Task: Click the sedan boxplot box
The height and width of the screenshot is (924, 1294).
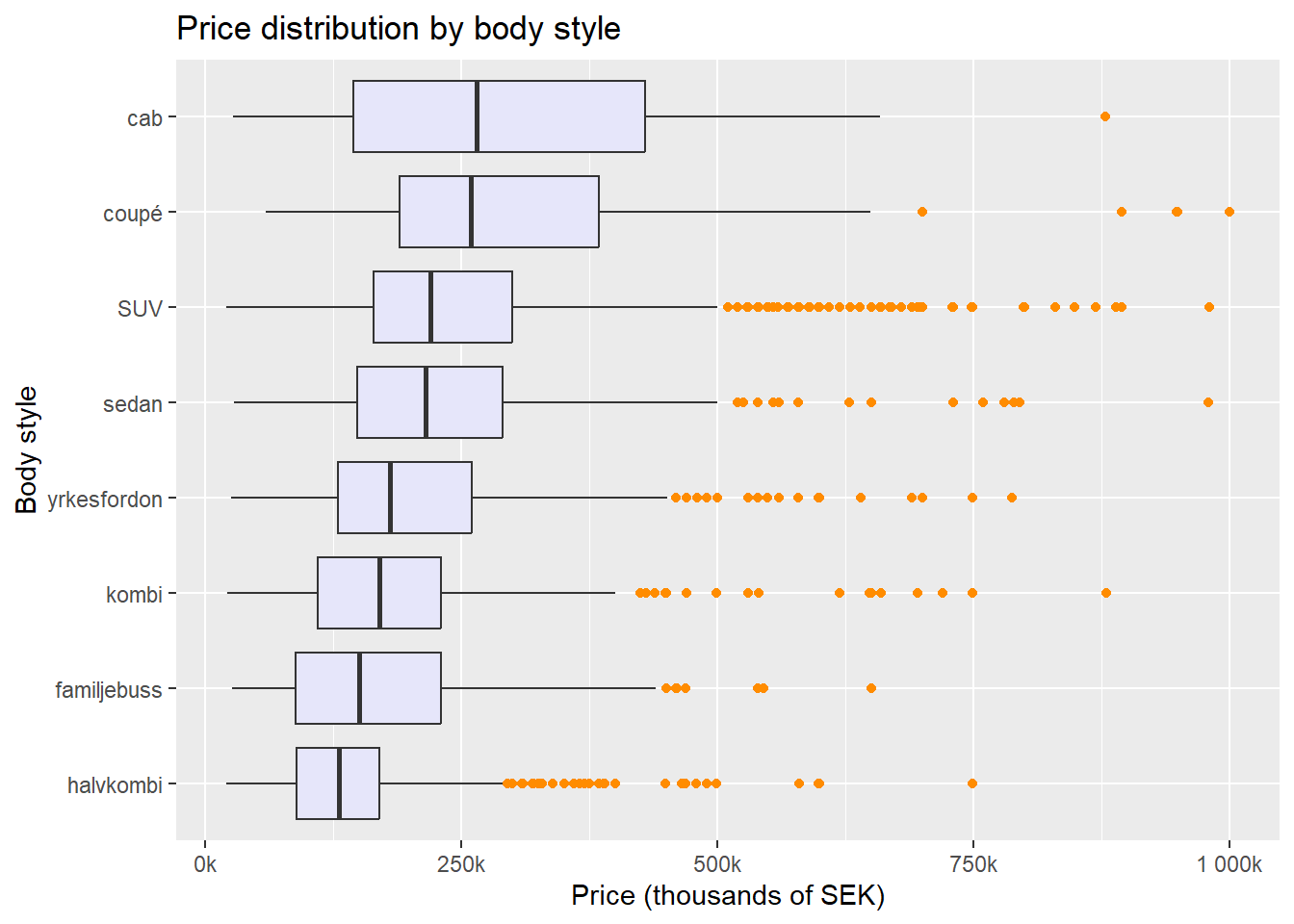Action: click(462, 402)
